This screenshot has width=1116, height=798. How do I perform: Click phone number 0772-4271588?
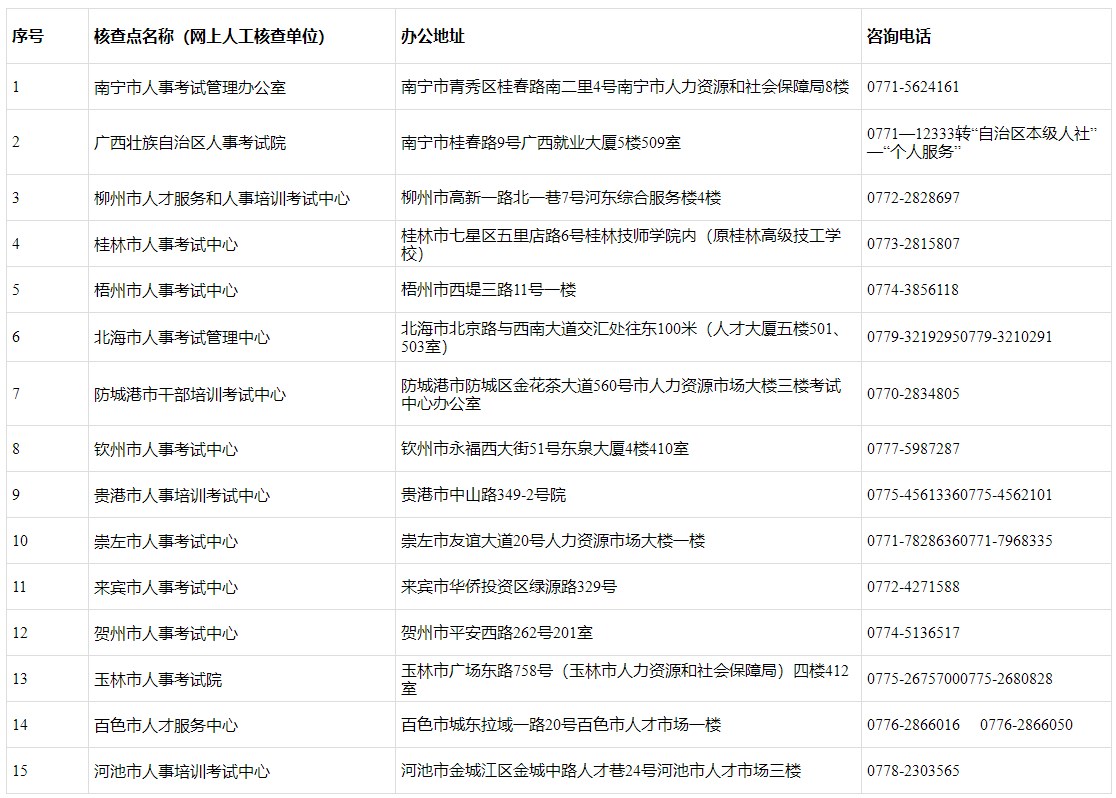pos(913,587)
